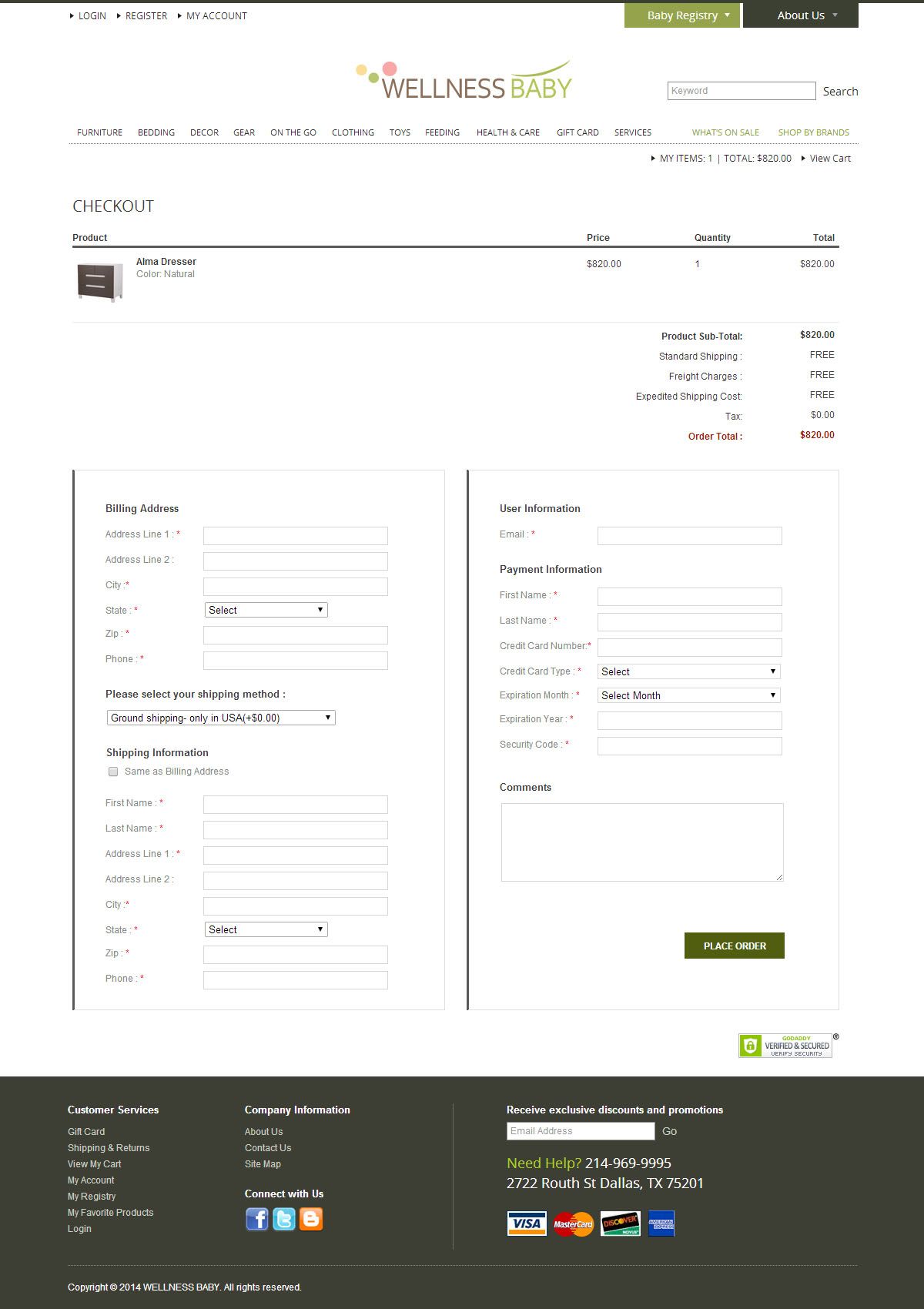924x1309 pixels.
Task: Focus the Expiration Year field
Action: point(690,721)
